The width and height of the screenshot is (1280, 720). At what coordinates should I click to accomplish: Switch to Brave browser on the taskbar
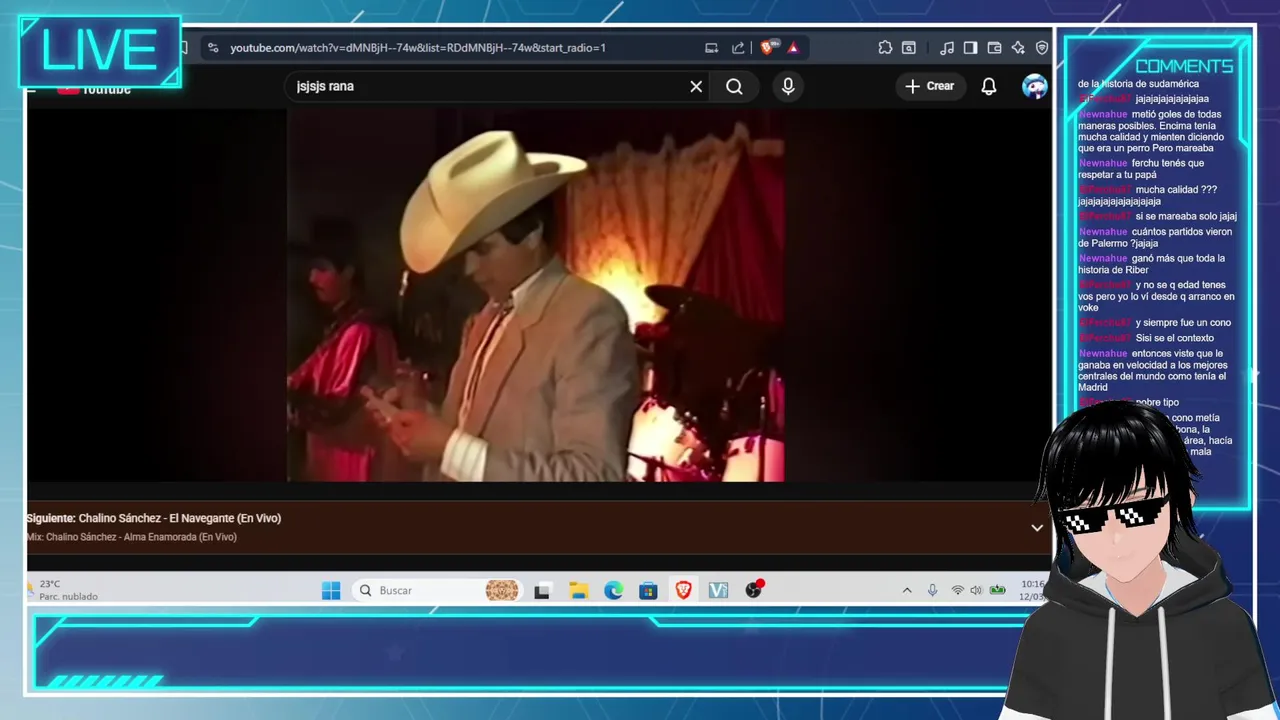[683, 591]
